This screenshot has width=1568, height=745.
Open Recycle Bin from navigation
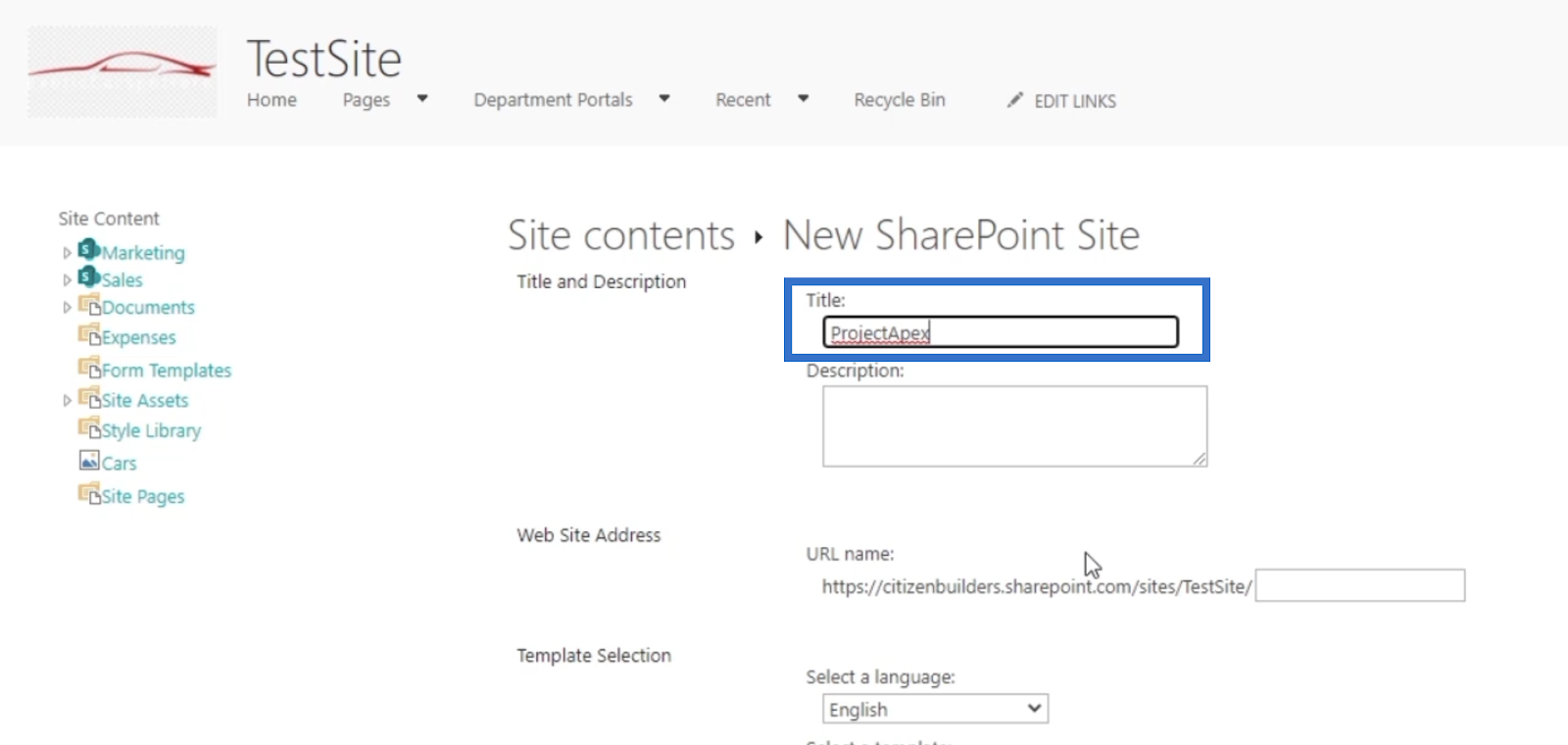click(900, 100)
